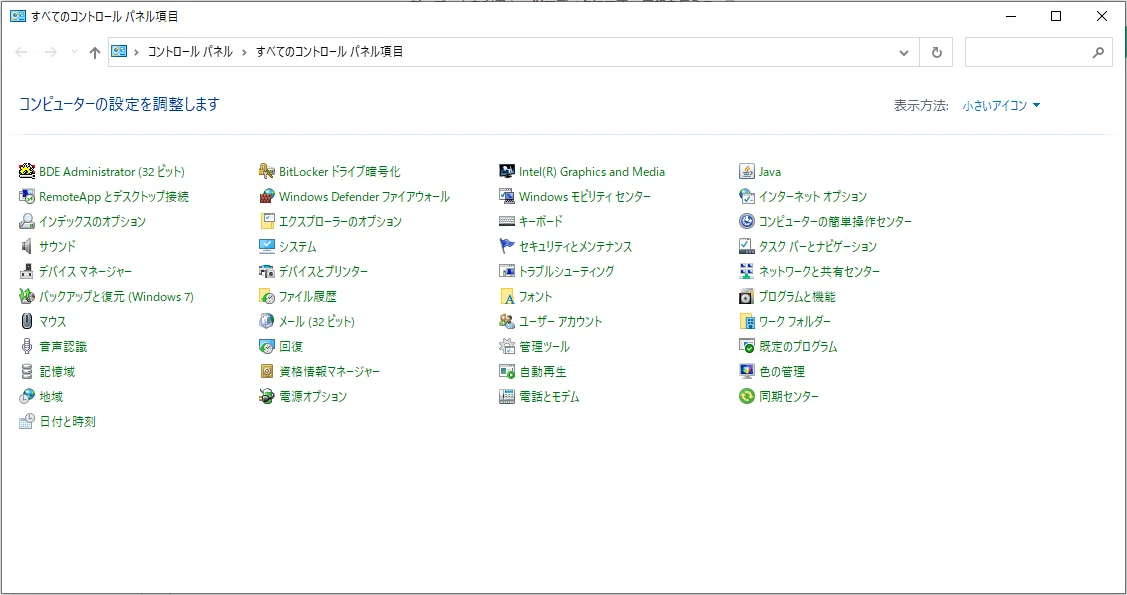Viewport: 1127px width, 595px height.
Task: Launch the Java control panel icon
Action: (x=747, y=171)
